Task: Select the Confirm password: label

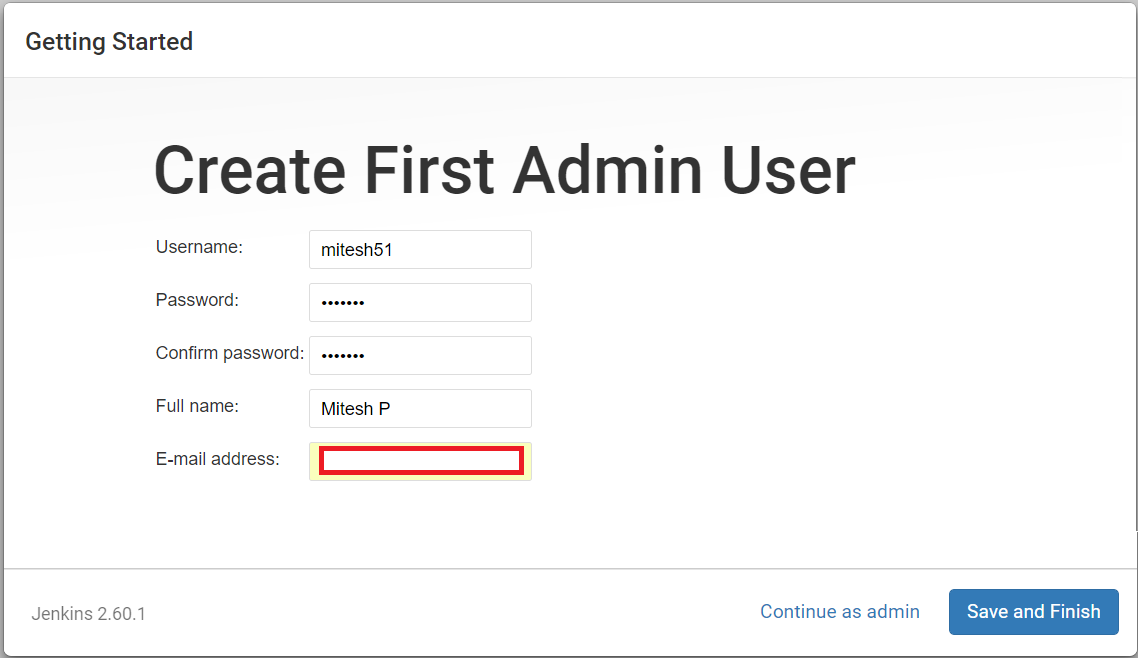Action: [229, 353]
